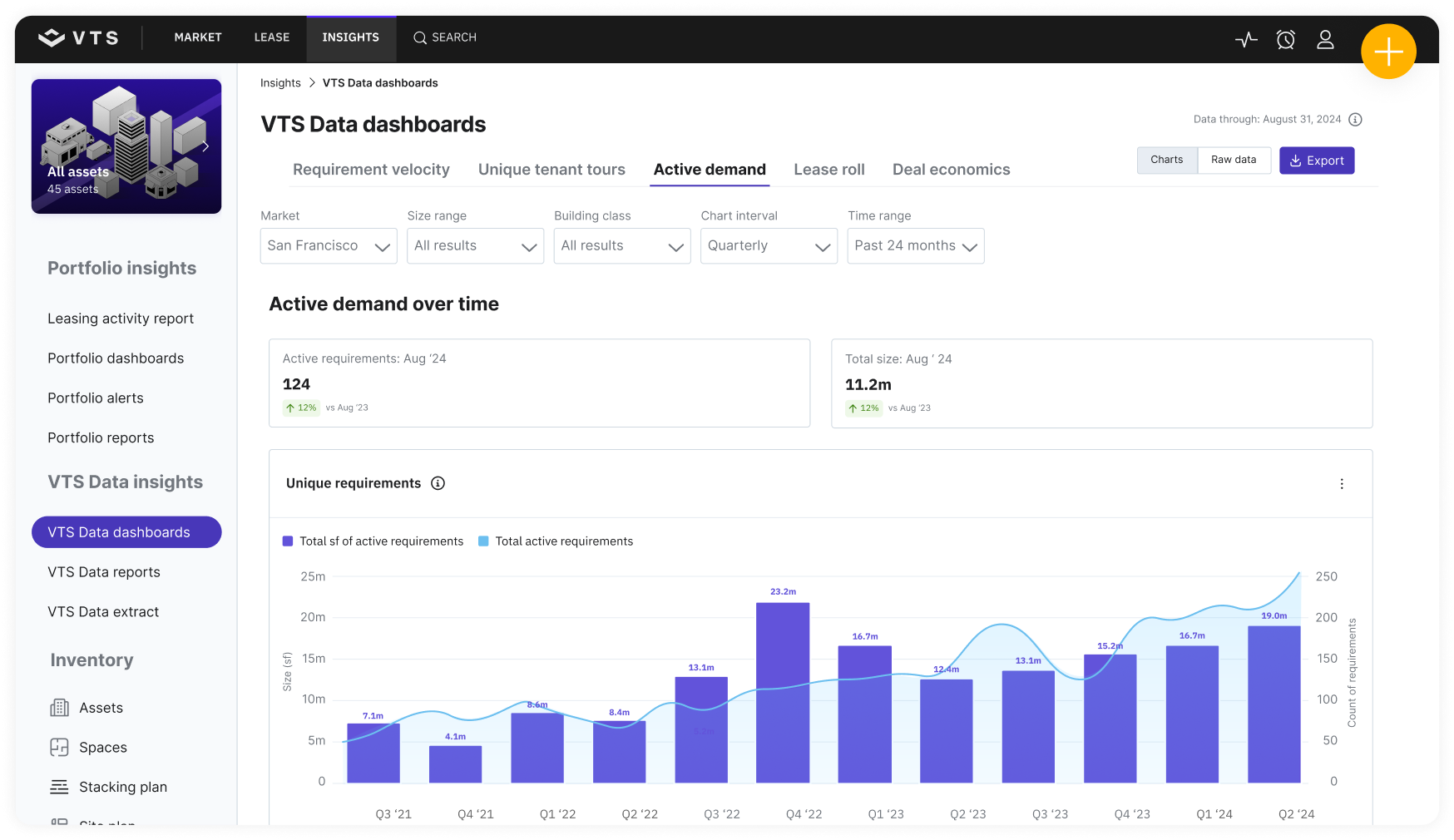Open the alarm clock reminders icon
This screenshot has height=840, width=1454.
click(1285, 39)
